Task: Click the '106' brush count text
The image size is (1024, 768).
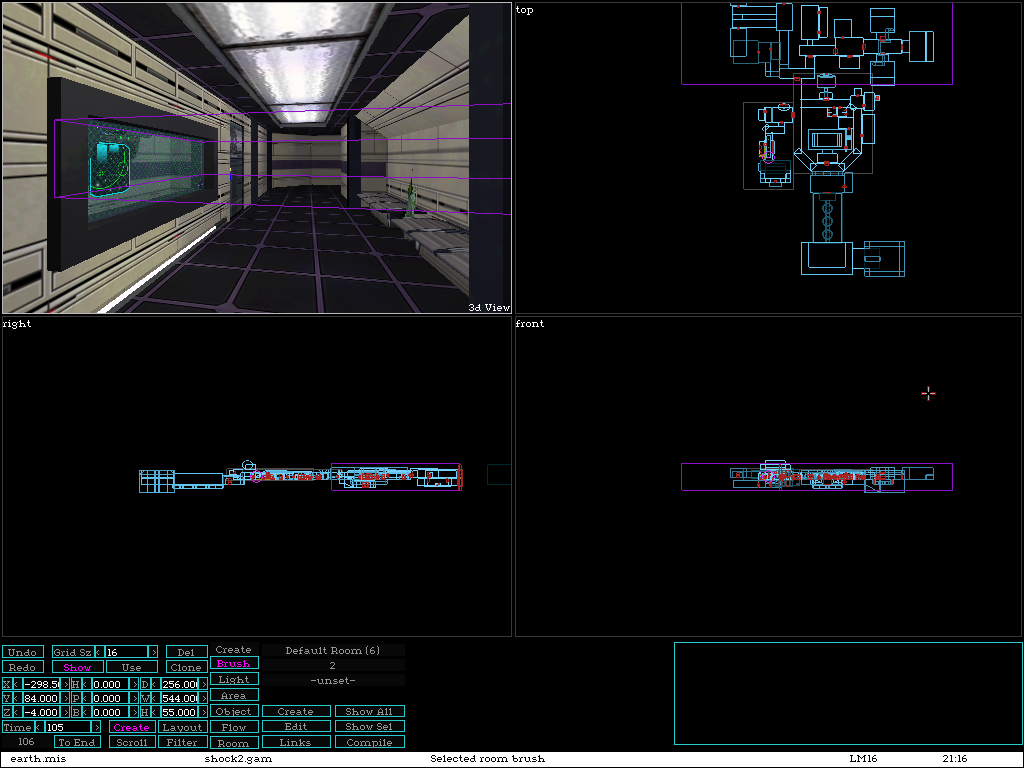Action: click(26, 742)
